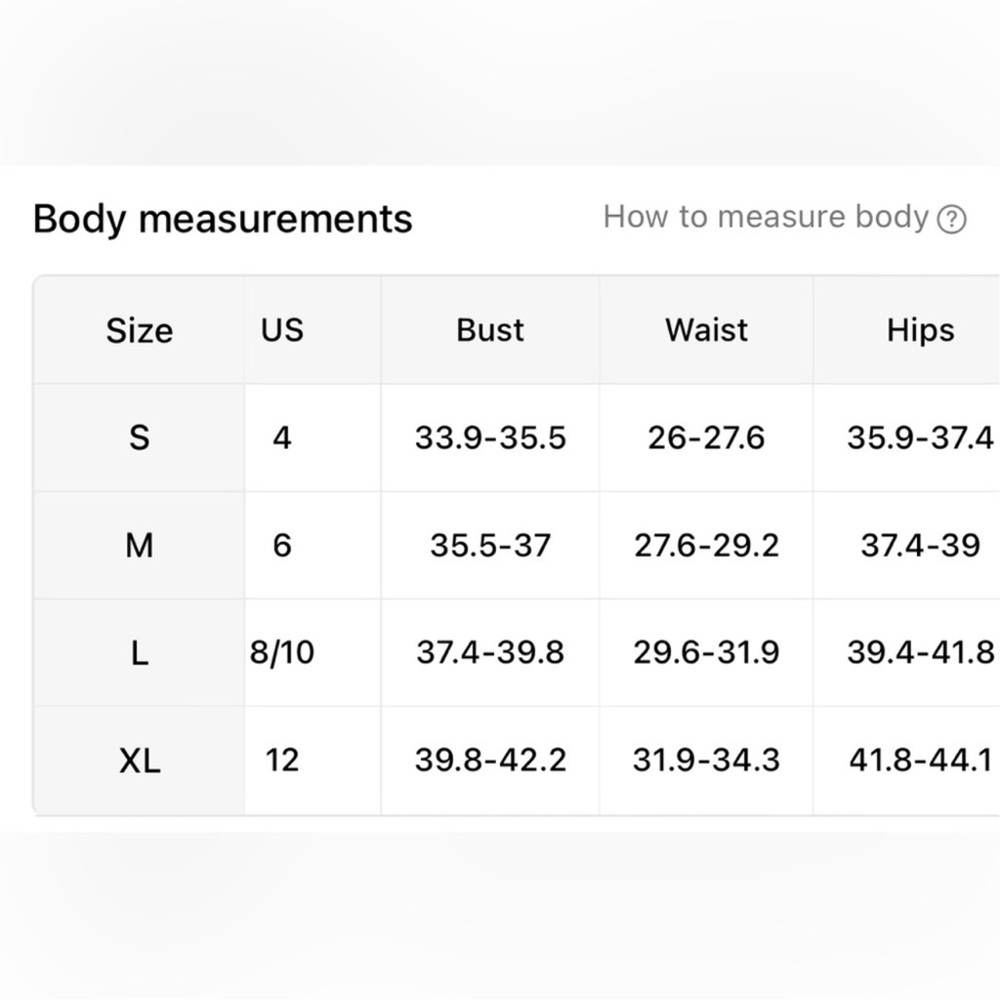Screen dimensions: 1000x1000
Task: Select the Bust column header
Action: point(490,330)
